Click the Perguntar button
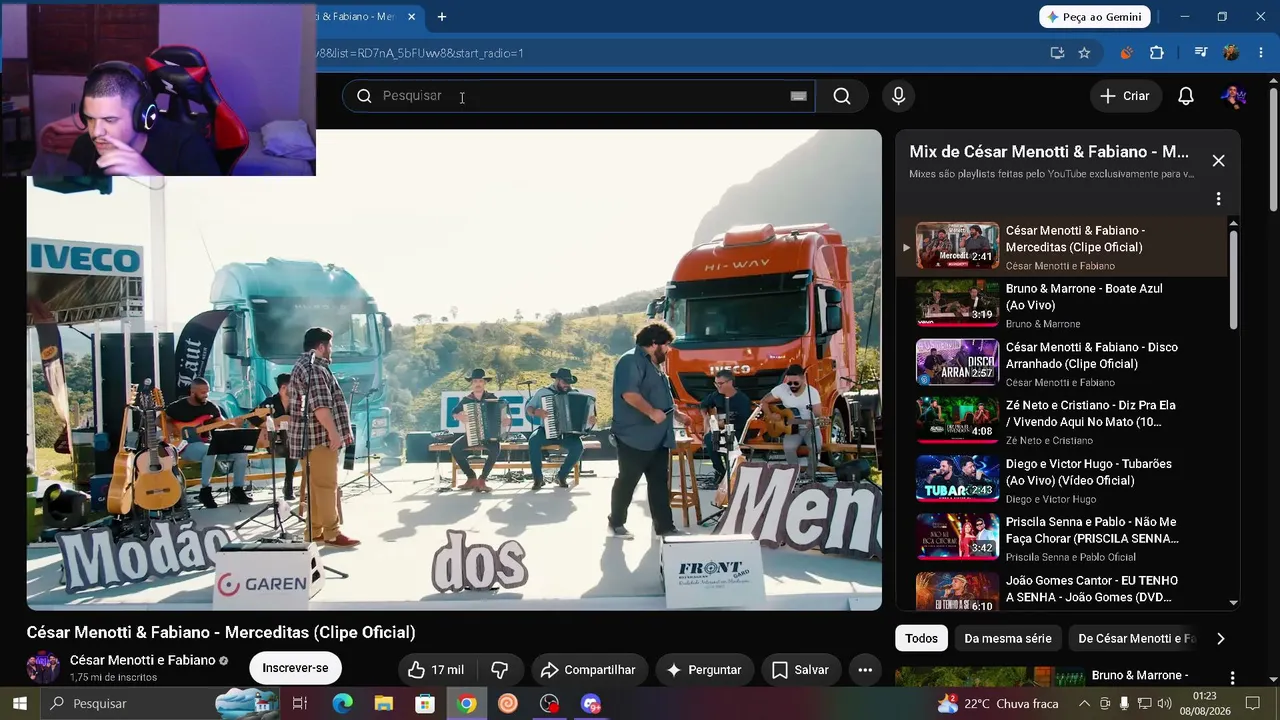 pos(704,670)
